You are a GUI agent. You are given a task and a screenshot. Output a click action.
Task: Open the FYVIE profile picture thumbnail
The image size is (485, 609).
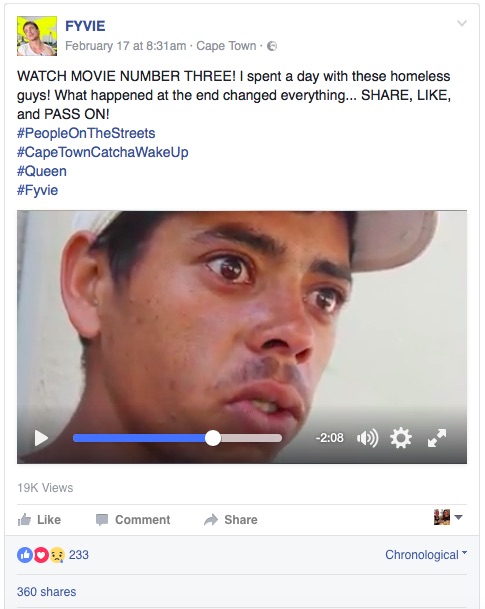(37, 36)
